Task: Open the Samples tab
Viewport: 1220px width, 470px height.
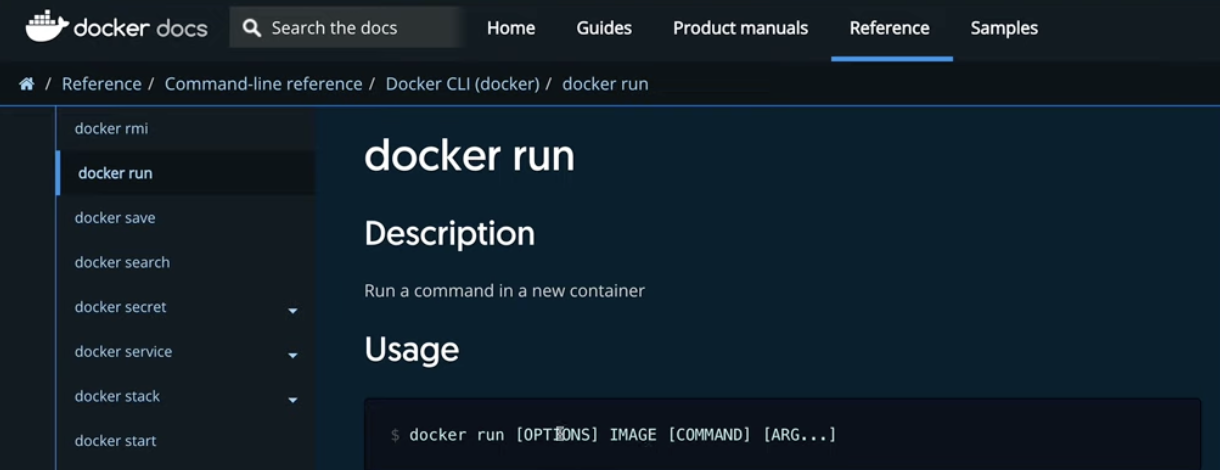Action: click(1004, 28)
